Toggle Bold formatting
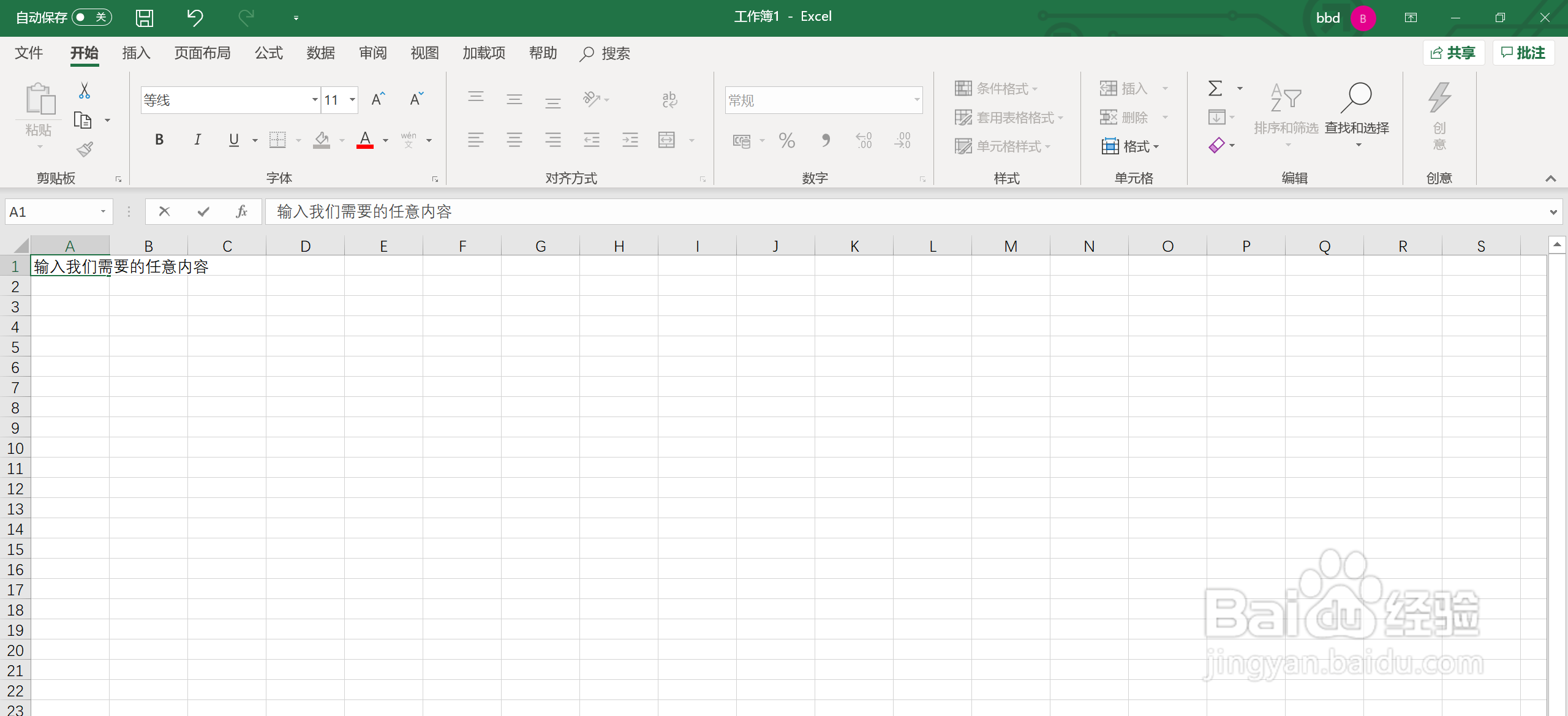This screenshot has height=716, width=1568. click(x=159, y=140)
